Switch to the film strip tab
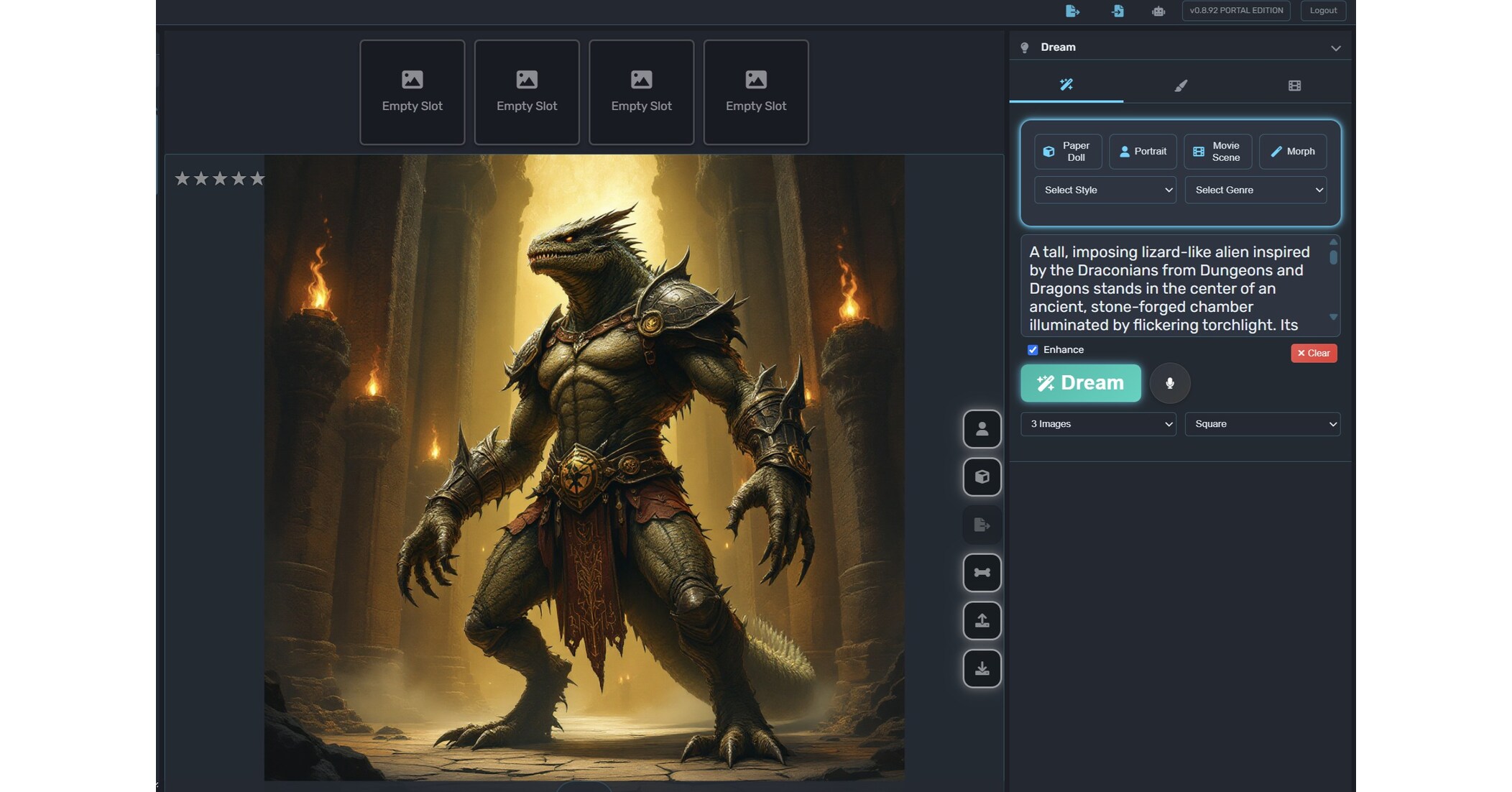The image size is (1512, 792). tap(1295, 84)
